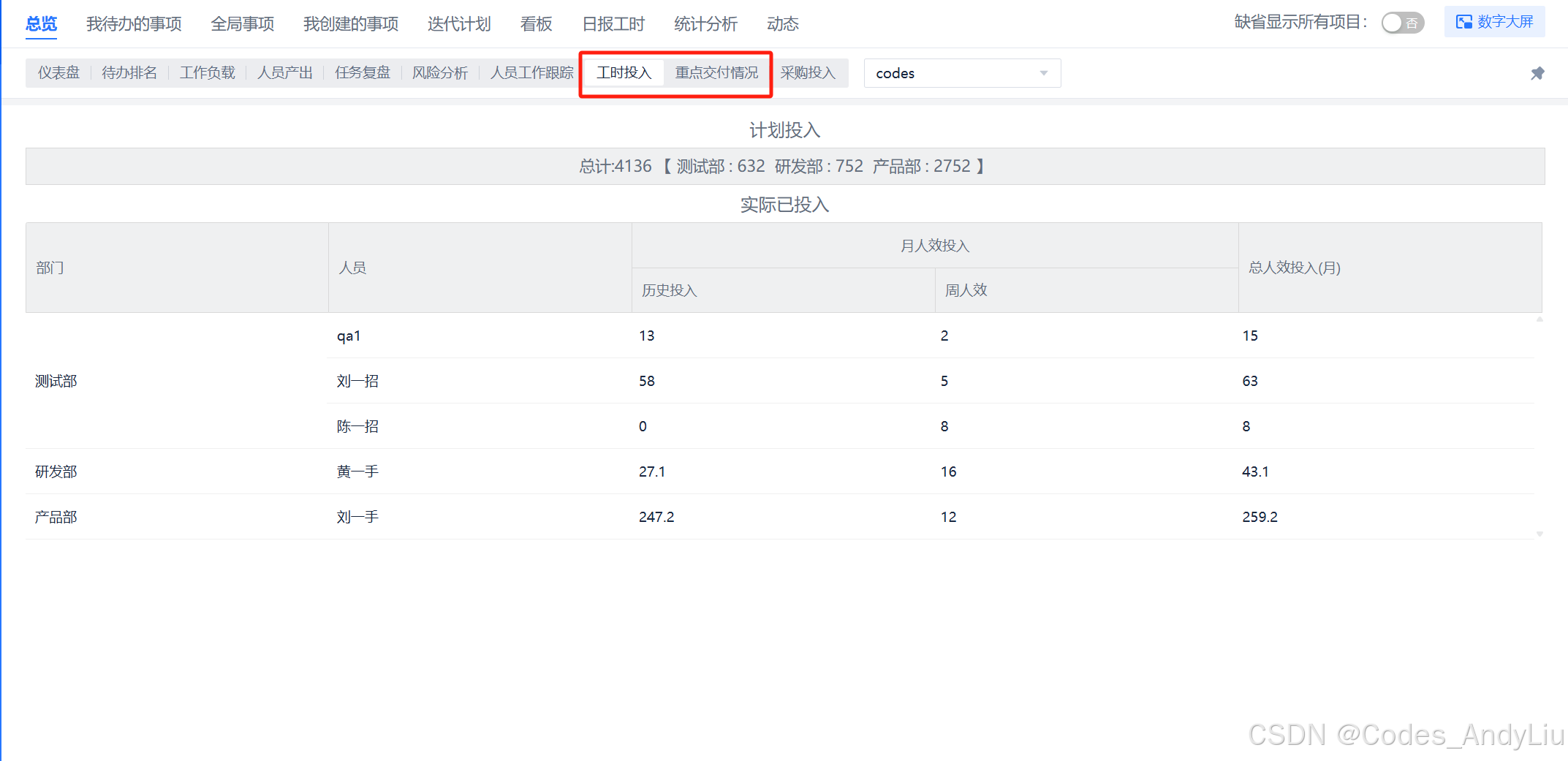This screenshot has height=761, width=1568.
Task: Open the 日报工时 tab
Action: 613,24
